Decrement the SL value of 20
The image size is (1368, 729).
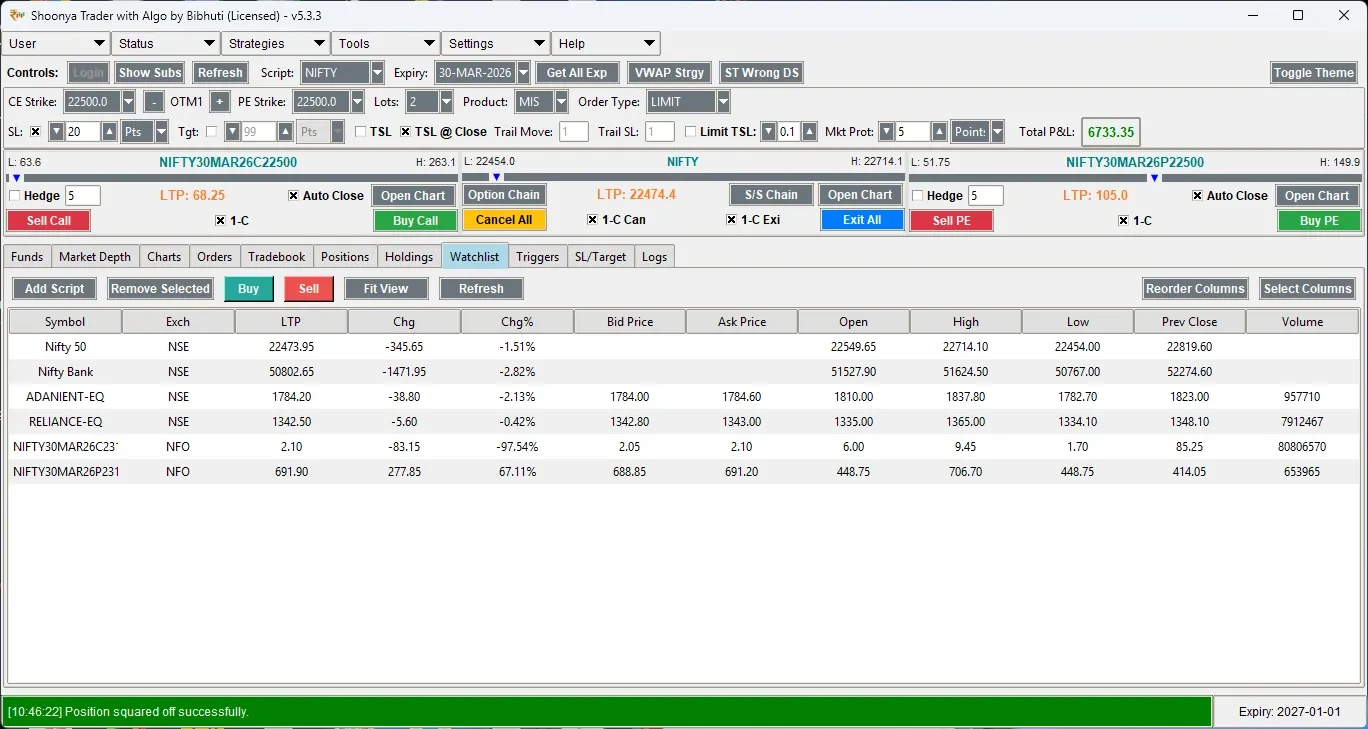[57, 132]
